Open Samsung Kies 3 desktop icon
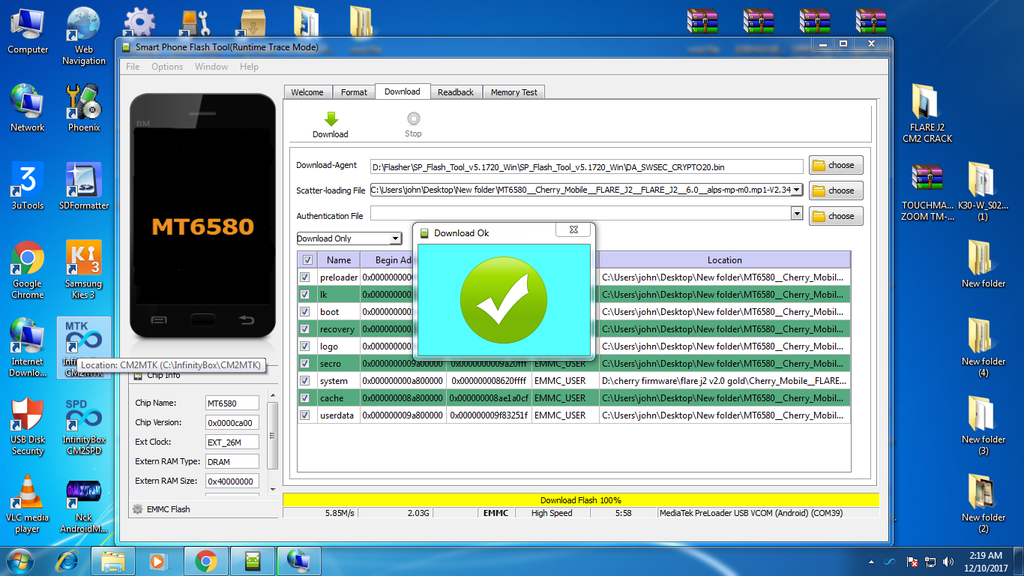Viewport: 1024px width, 576px height. (x=84, y=262)
